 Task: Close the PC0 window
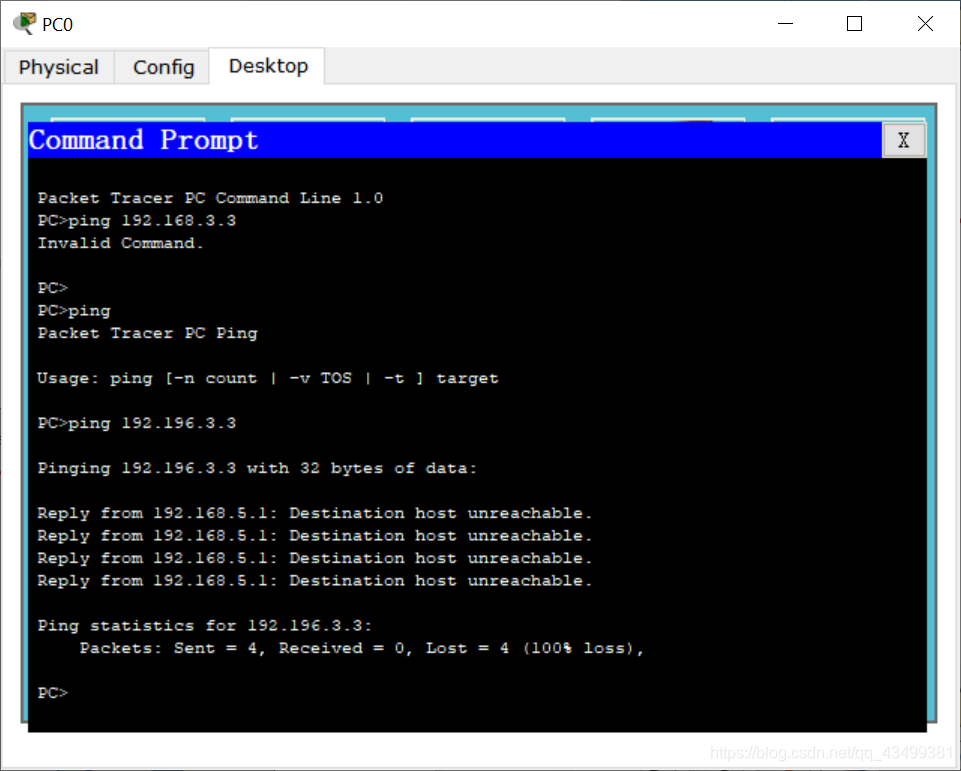(925, 24)
